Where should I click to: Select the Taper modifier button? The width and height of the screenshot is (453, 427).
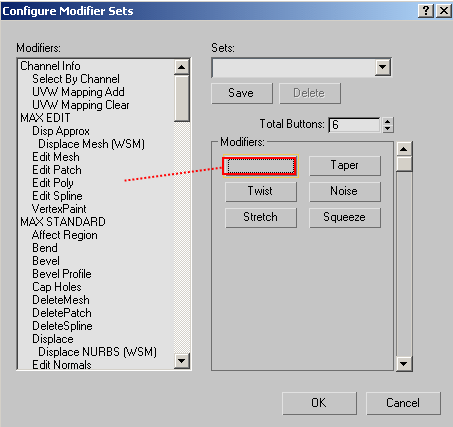tap(345, 166)
